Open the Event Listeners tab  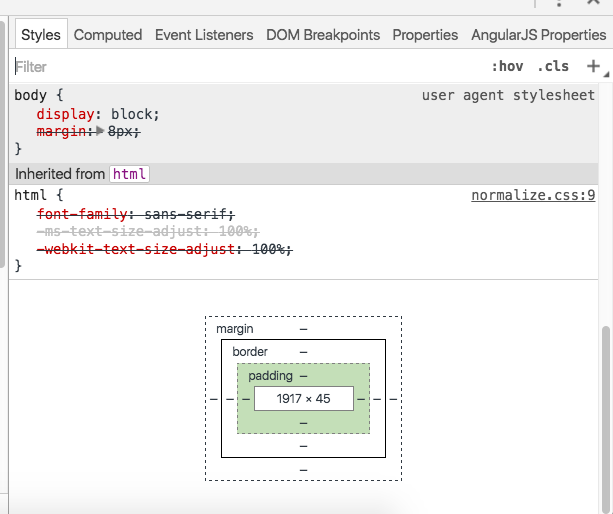[x=204, y=35]
